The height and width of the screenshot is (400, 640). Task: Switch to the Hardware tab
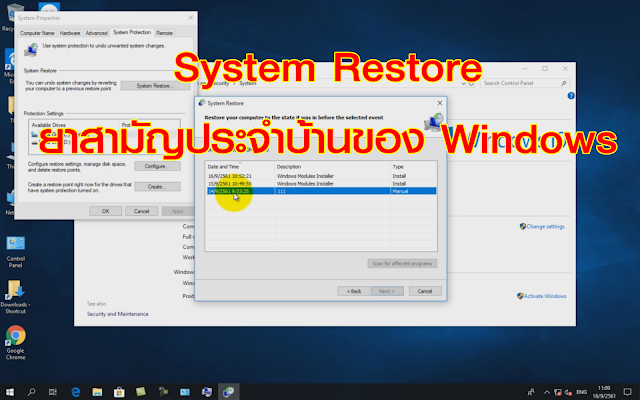(x=70, y=33)
